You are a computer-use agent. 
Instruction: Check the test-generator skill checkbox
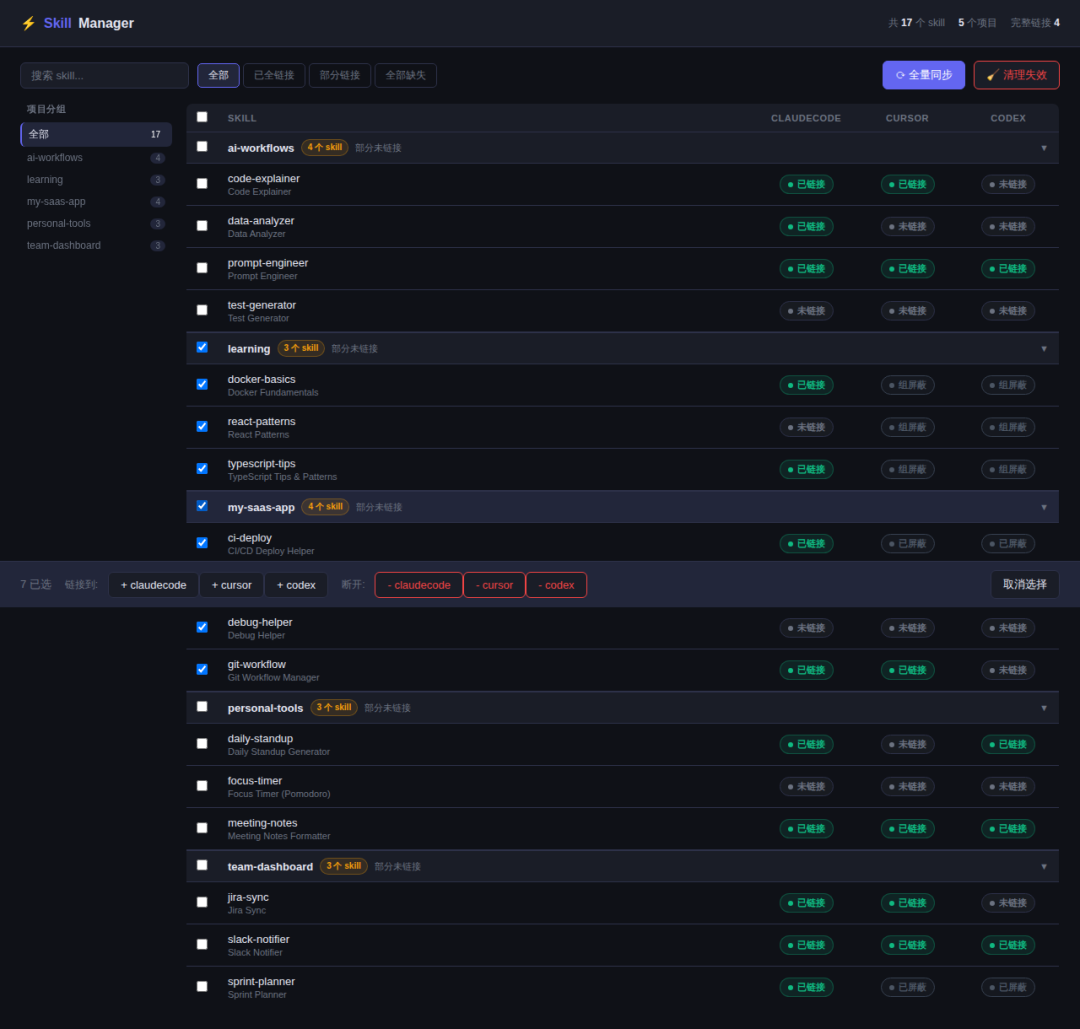[202, 310]
